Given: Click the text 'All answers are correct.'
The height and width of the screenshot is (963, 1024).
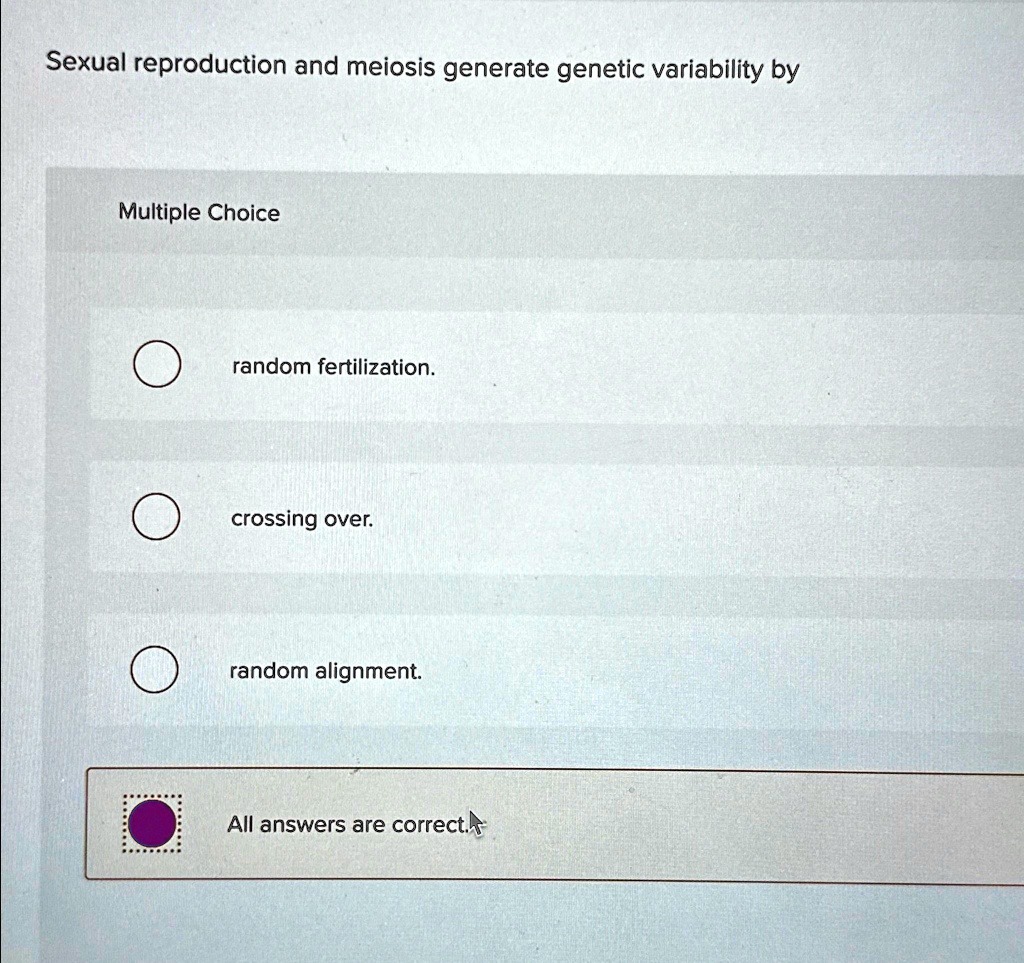Looking at the screenshot, I should tap(347, 824).
